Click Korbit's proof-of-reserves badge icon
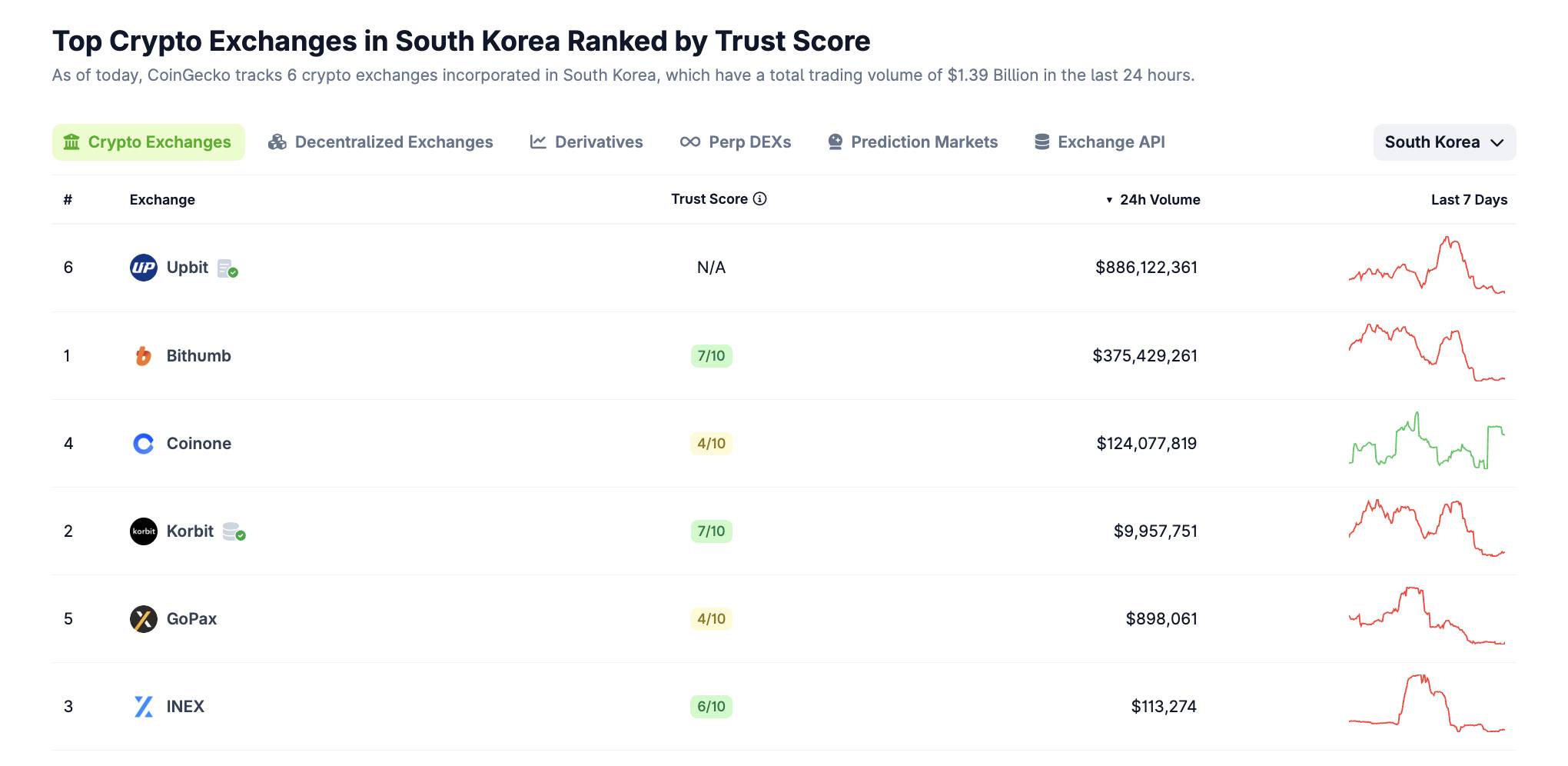The height and width of the screenshot is (766, 1568). (234, 532)
